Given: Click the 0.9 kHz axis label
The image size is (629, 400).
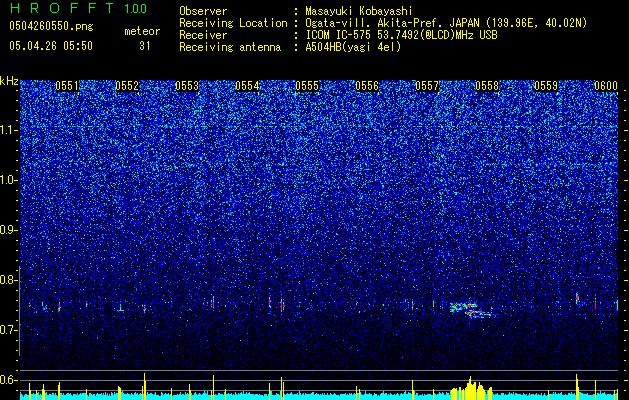Looking at the screenshot, I should pos(9,230).
